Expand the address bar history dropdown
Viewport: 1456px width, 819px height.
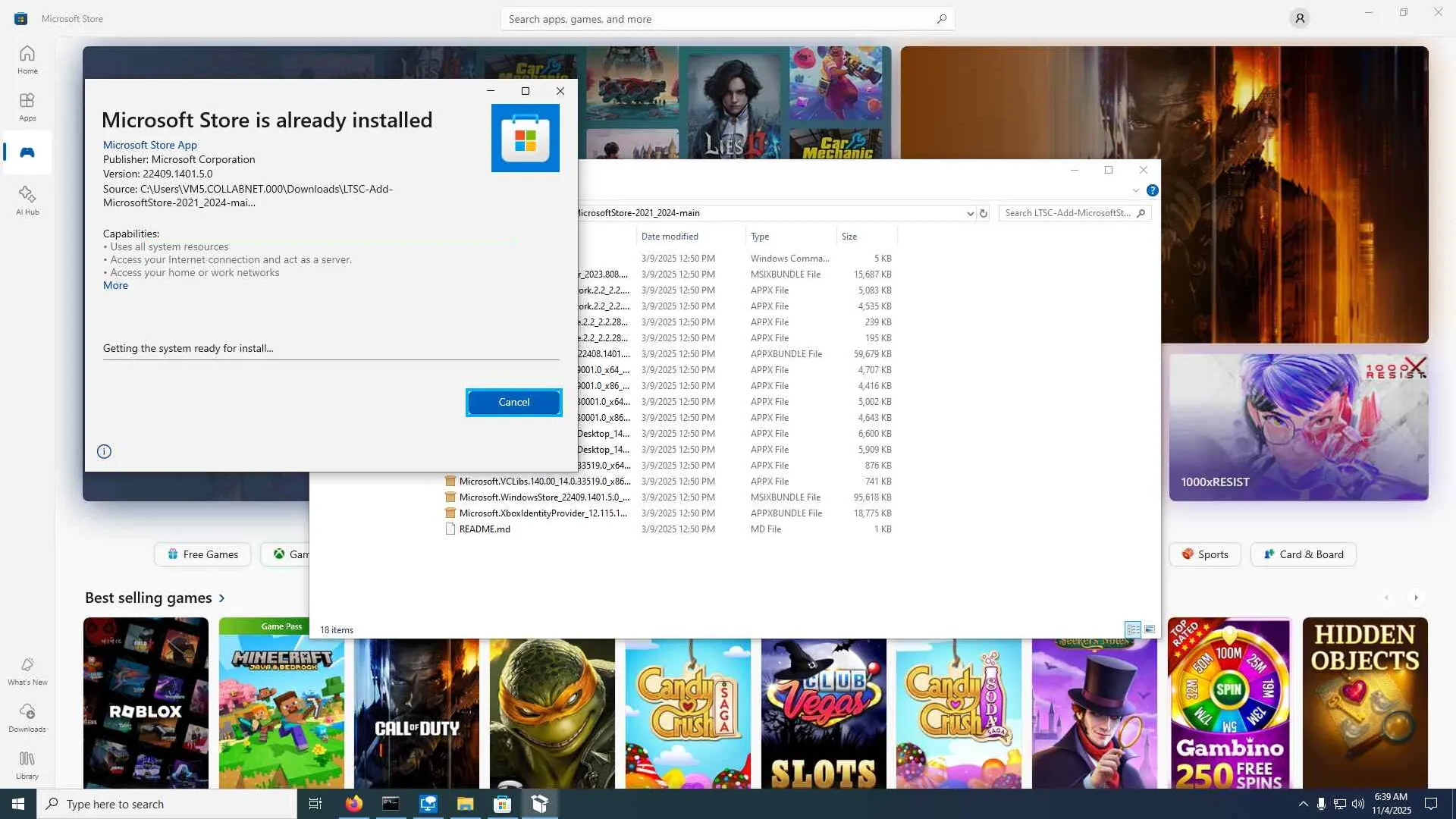pyautogui.click(x=970, y=214)
